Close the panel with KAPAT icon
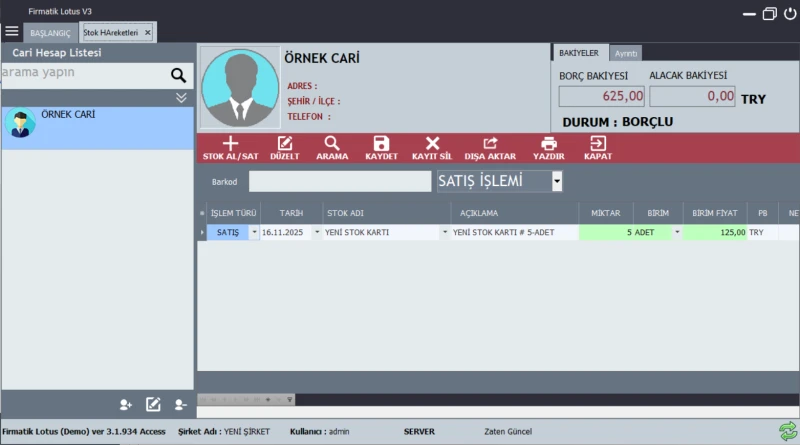The width and height of the screenshot is (800, 445). (x=598, y=144)
